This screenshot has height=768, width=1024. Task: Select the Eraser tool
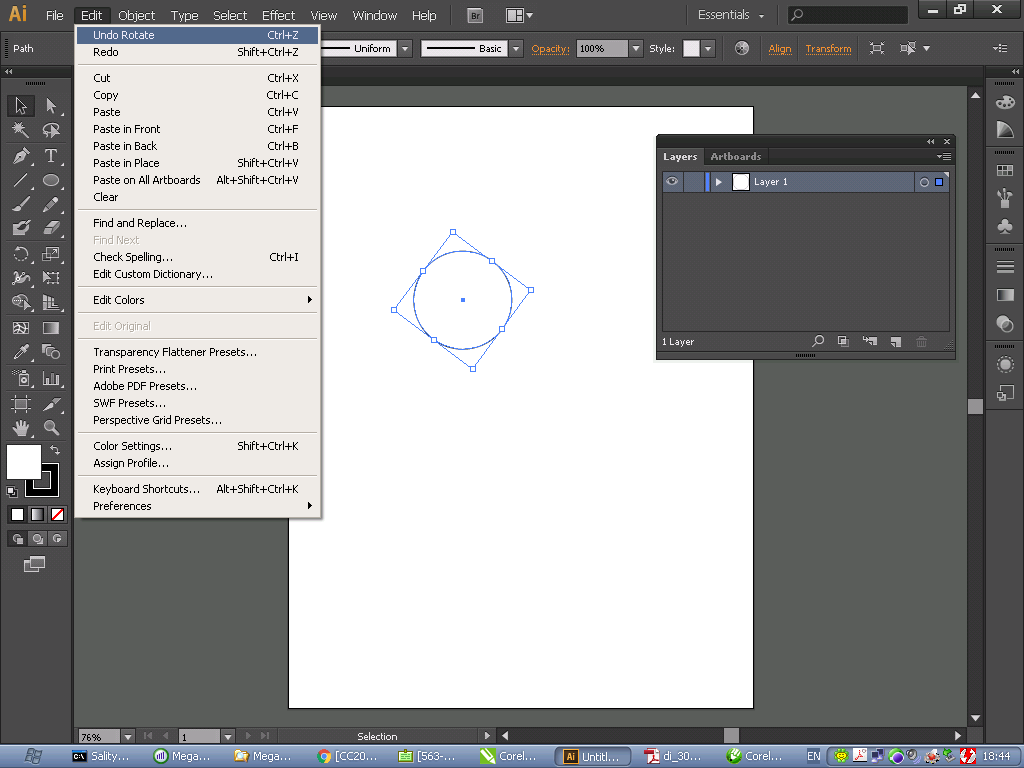51,228
